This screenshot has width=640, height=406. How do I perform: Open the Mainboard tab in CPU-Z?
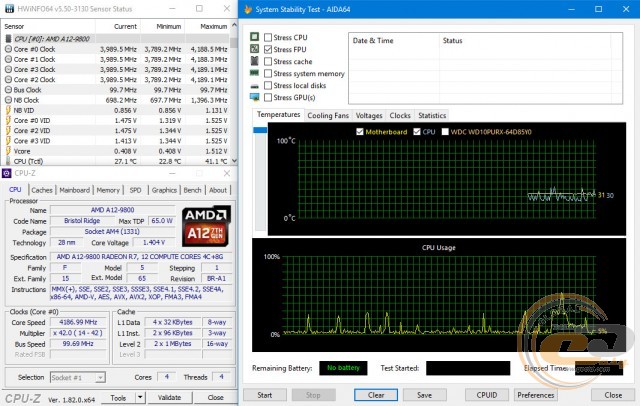coord(75,190)
